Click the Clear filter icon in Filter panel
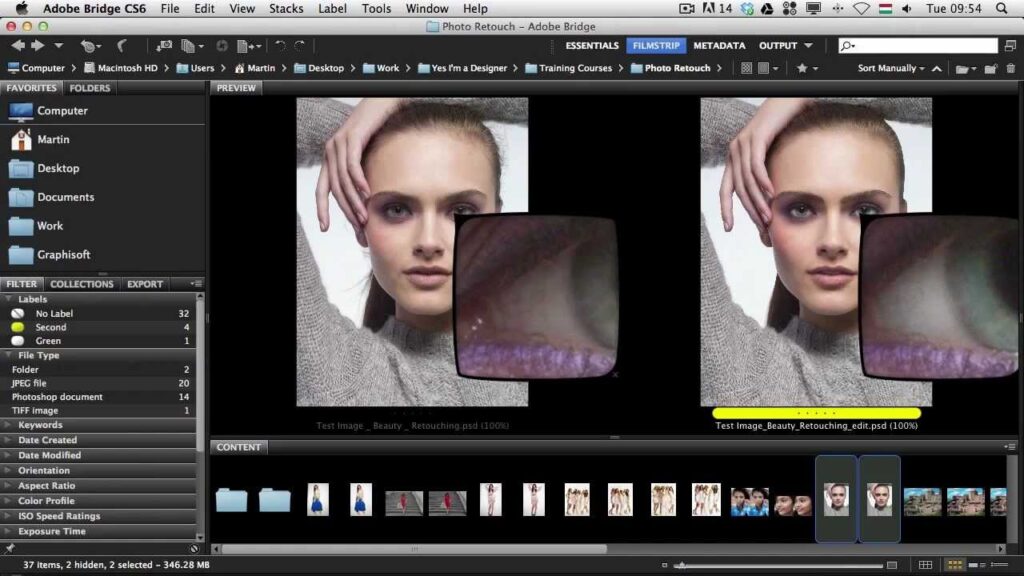1024x576 pixels. (194, 548)
